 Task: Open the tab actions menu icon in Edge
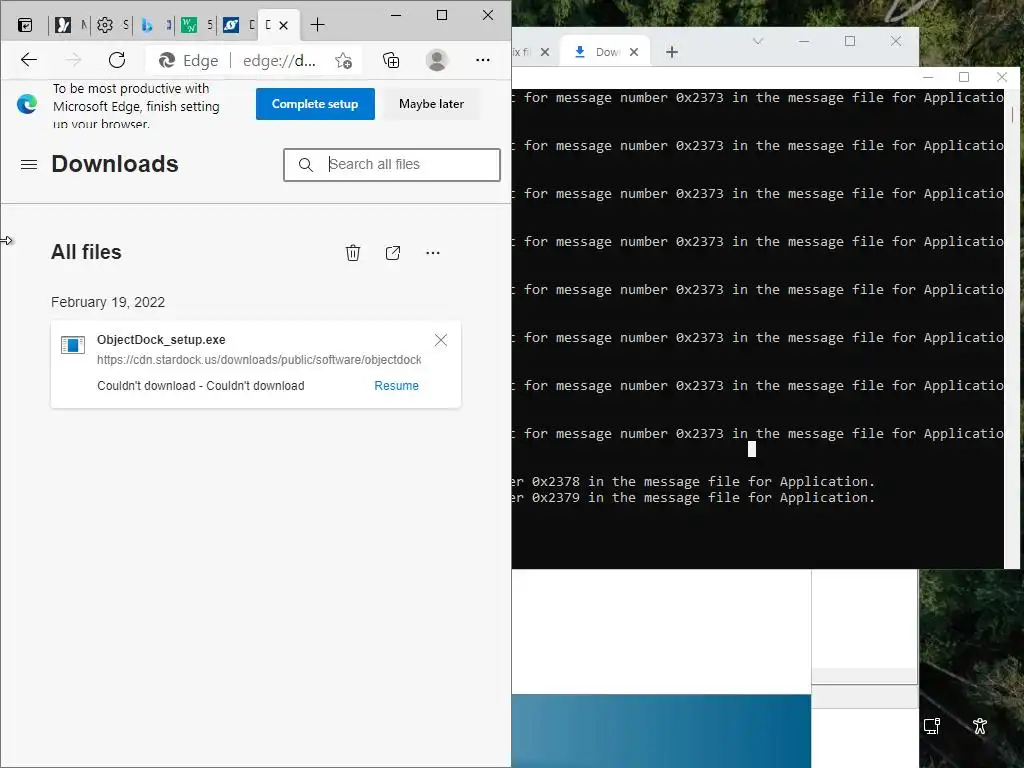[25, 25]
